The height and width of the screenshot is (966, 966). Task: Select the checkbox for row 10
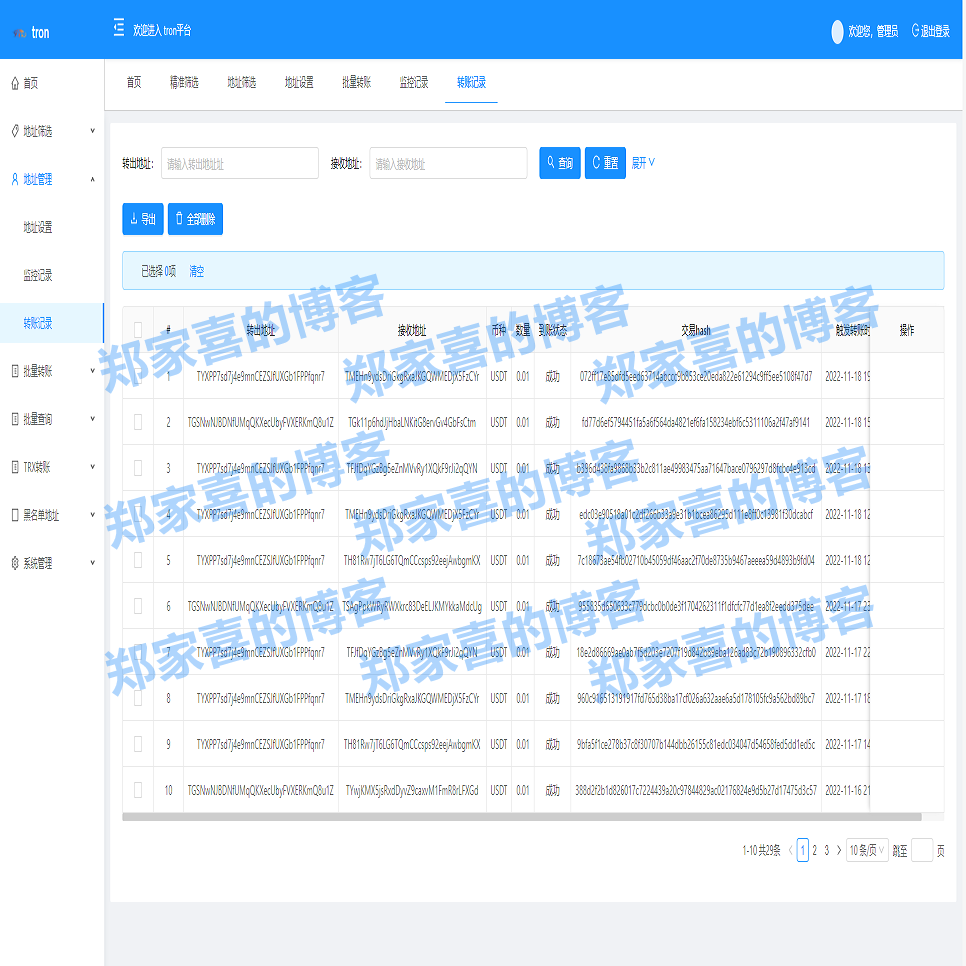(x=138, y=790)
